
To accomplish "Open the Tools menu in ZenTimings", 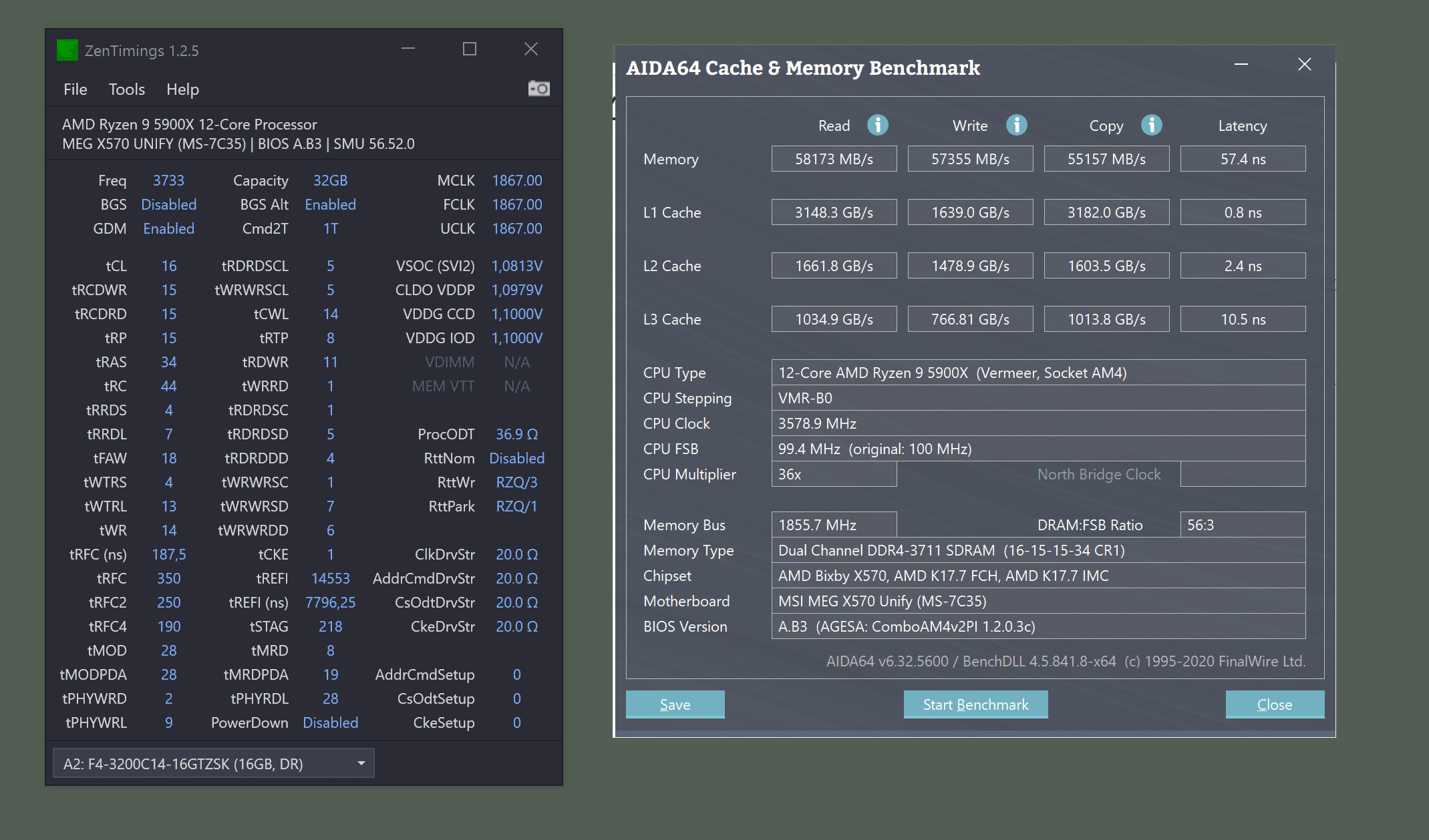I will [x=127, y=89].
